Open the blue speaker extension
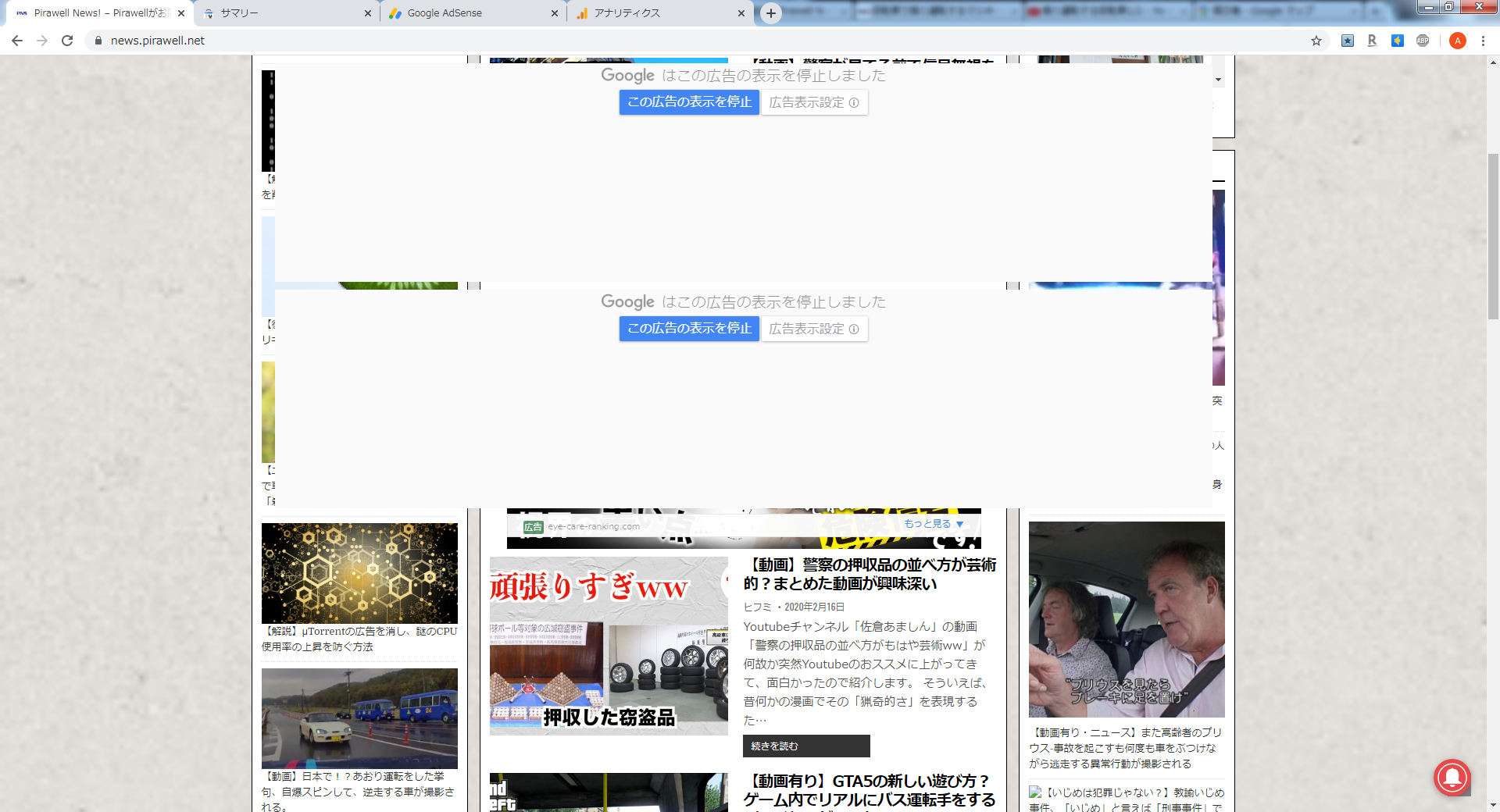This screenshot has width=1500, height=812. pyautogui.click(x=1398, y=41)
